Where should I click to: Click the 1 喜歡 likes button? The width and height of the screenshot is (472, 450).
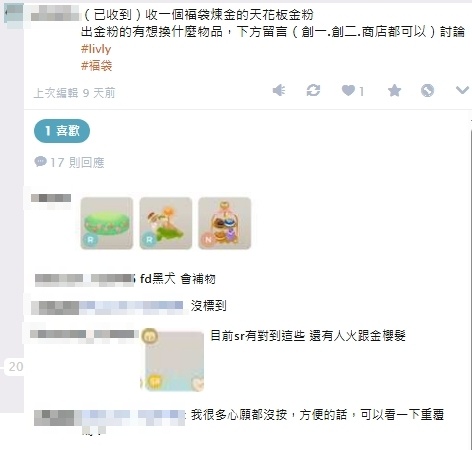pos(62,131)
